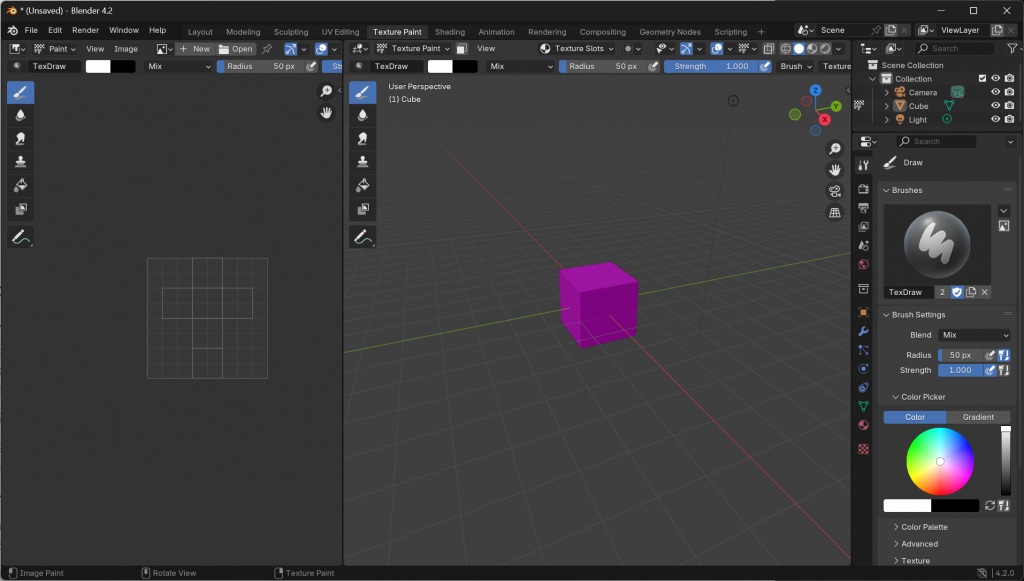Collapse the Color Picker panel
The image size is (1024, 581).
point(896,397)
